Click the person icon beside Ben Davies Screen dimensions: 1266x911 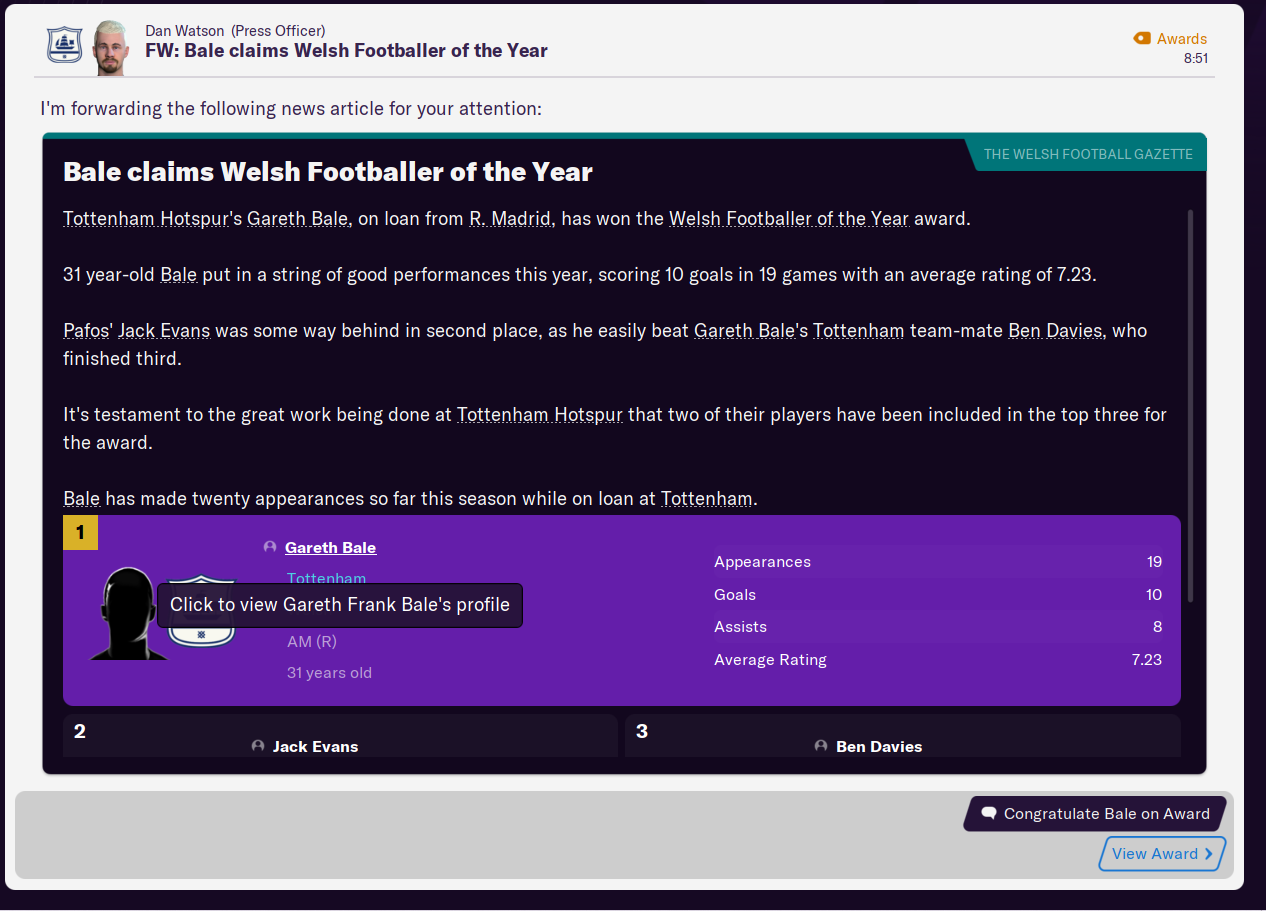point(821,746)
